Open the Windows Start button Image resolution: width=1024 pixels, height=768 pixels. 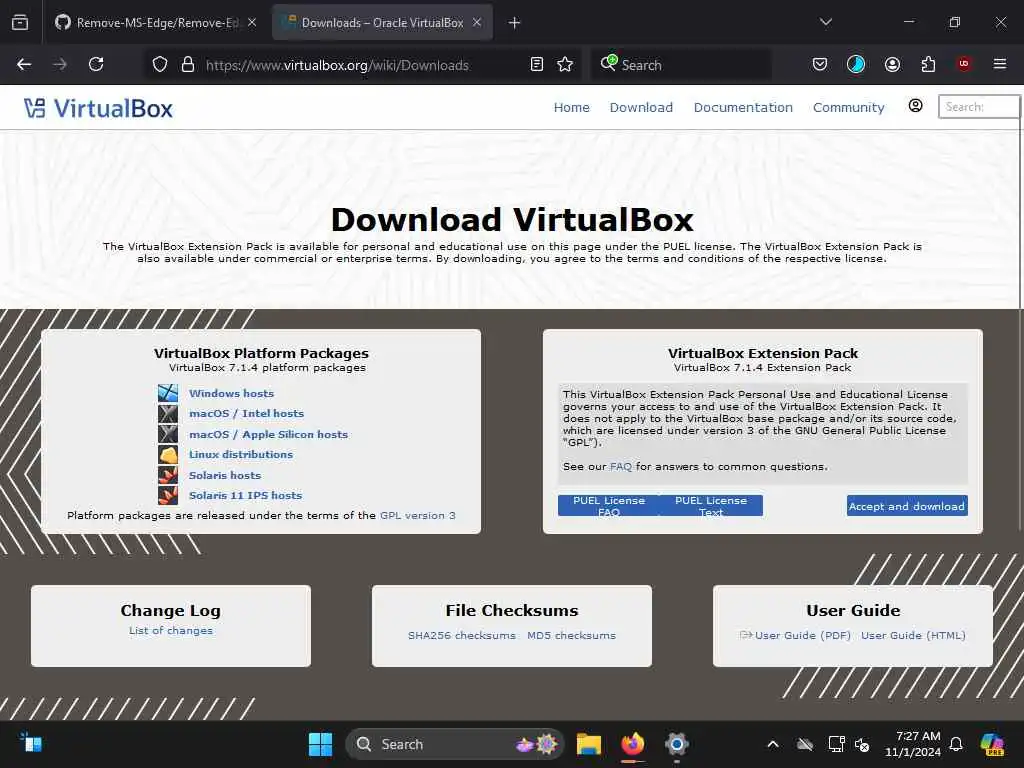click(x=320, y=744)
